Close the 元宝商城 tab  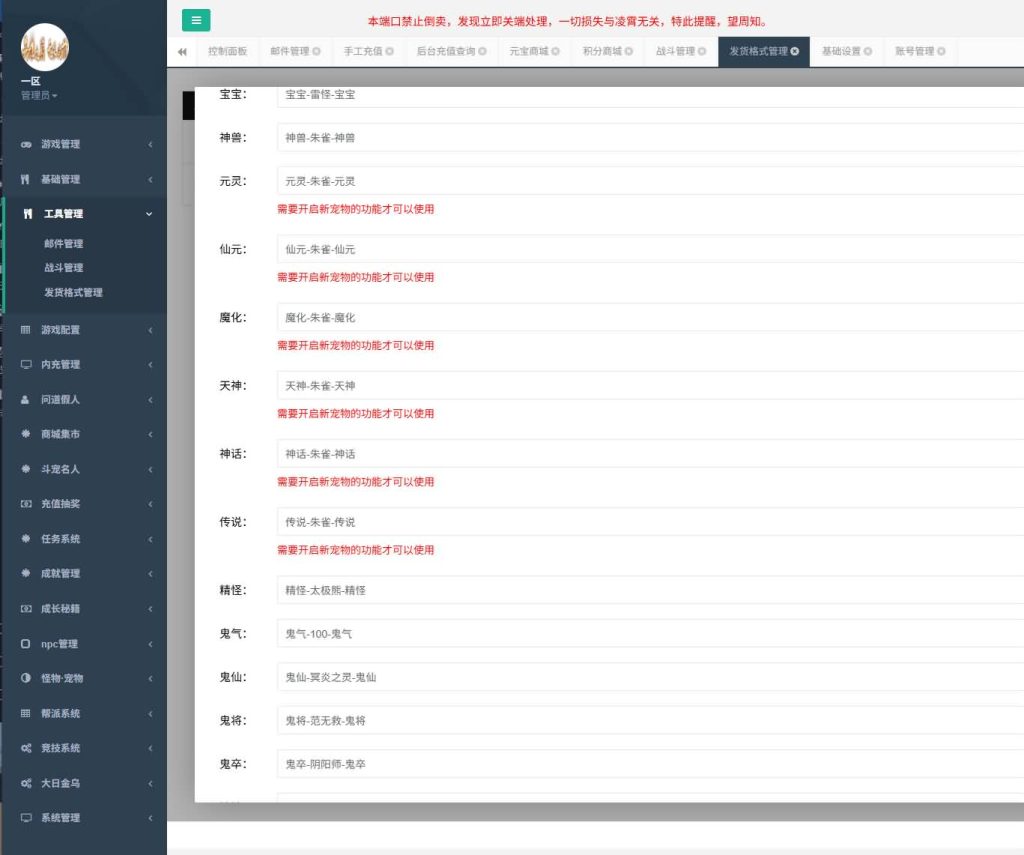pos(556,51)
